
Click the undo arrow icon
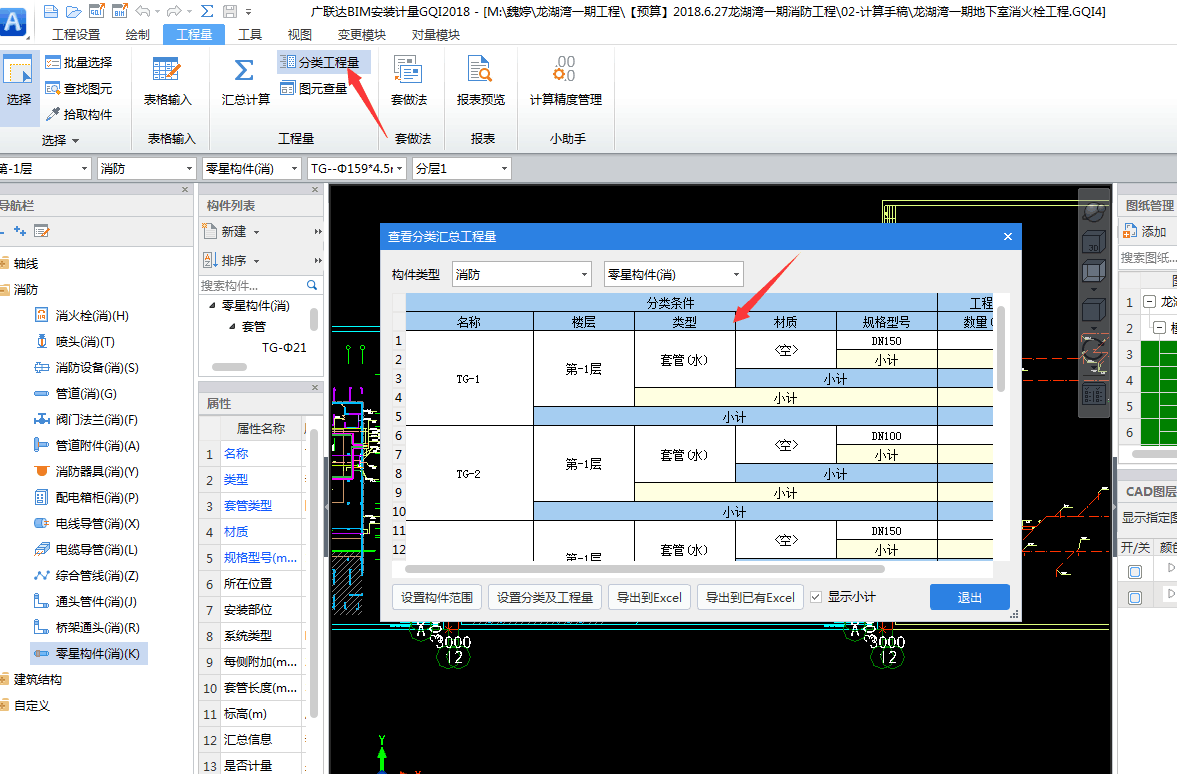tap(143, 11)
